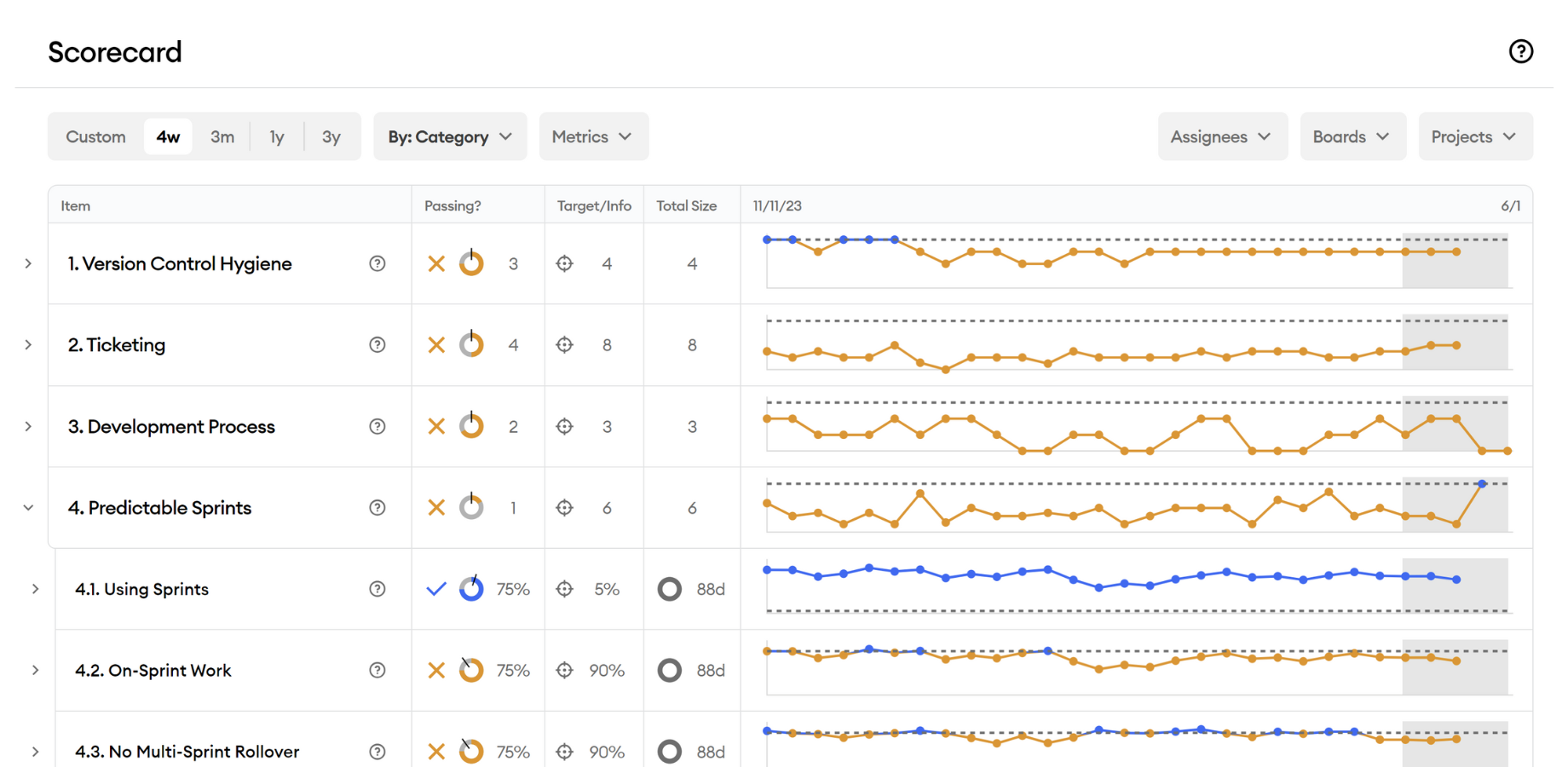The width and height of the screenshot is (1568, 767).
Task: Open the Projects filter dropdown
Action: tap(1474, 136)
